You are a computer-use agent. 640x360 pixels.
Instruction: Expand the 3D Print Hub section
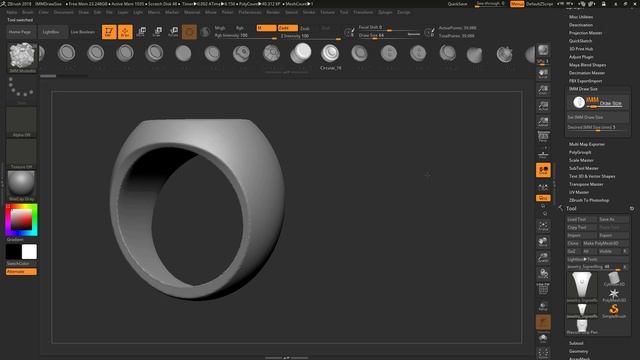coord(581,49)
